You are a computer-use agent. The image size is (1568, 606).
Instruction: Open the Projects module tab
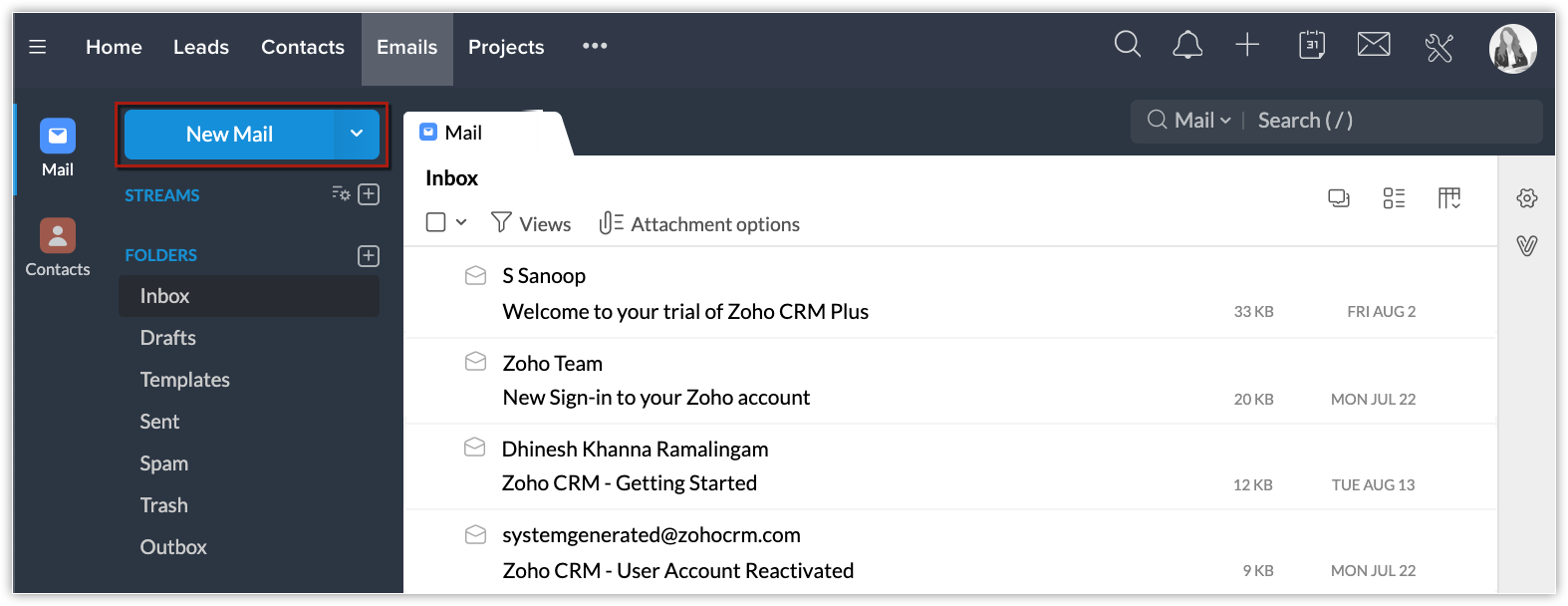coord(506,47)
